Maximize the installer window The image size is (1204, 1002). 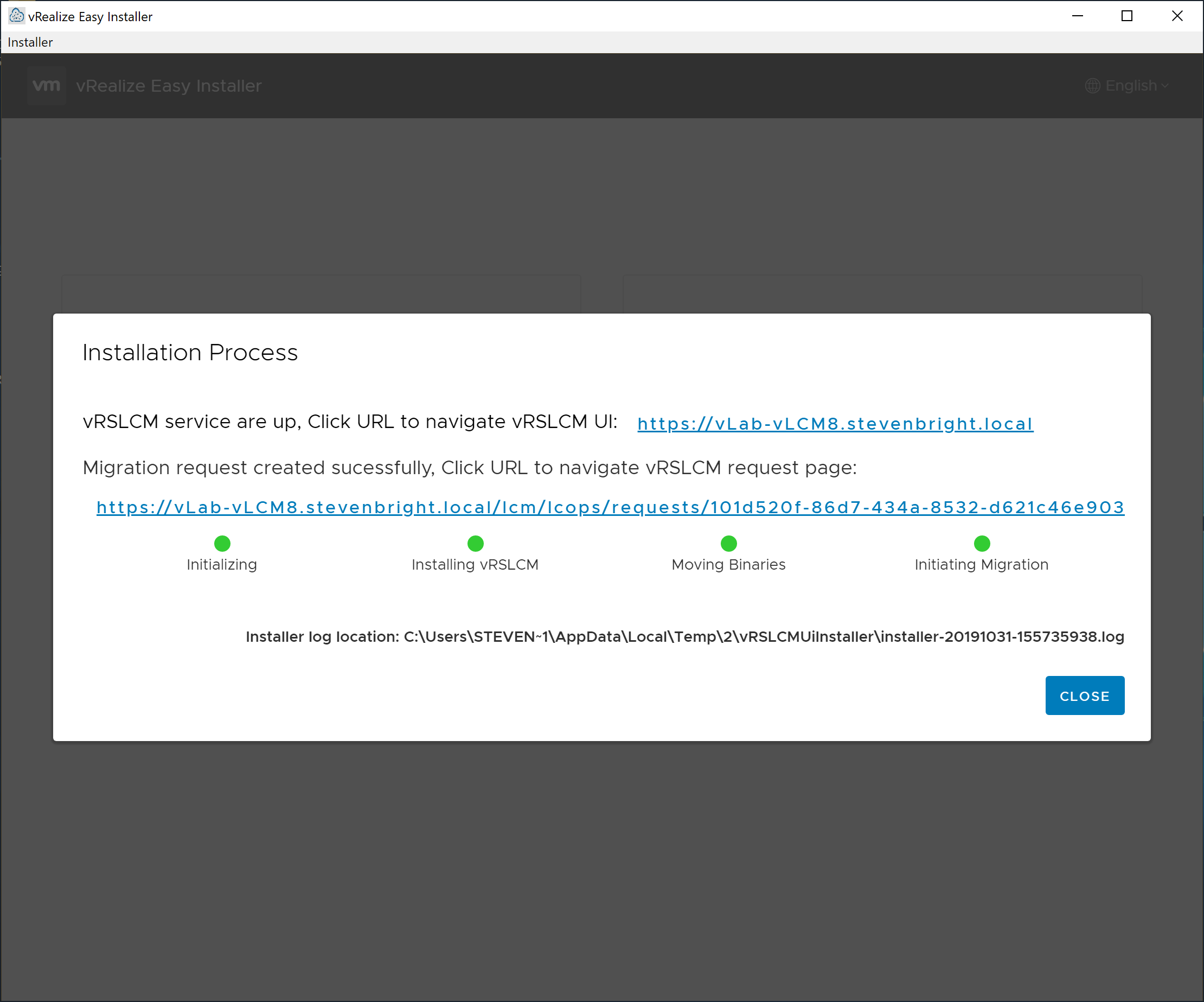pos(1126,16)
